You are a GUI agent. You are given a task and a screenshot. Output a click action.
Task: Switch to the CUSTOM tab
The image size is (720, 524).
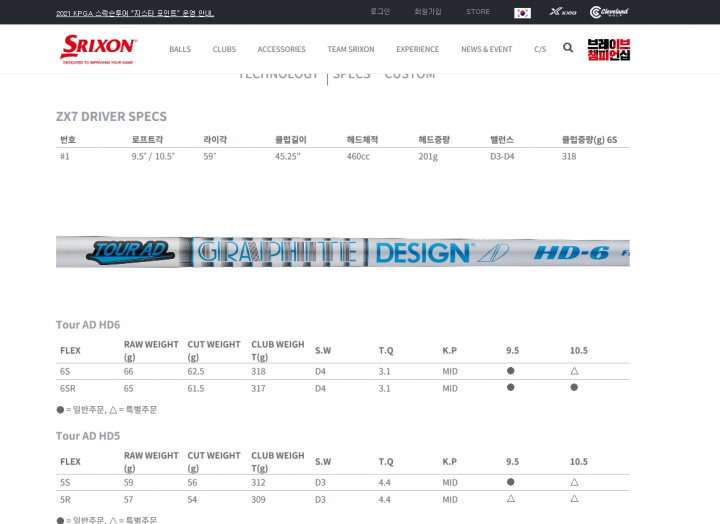(410, 75)
